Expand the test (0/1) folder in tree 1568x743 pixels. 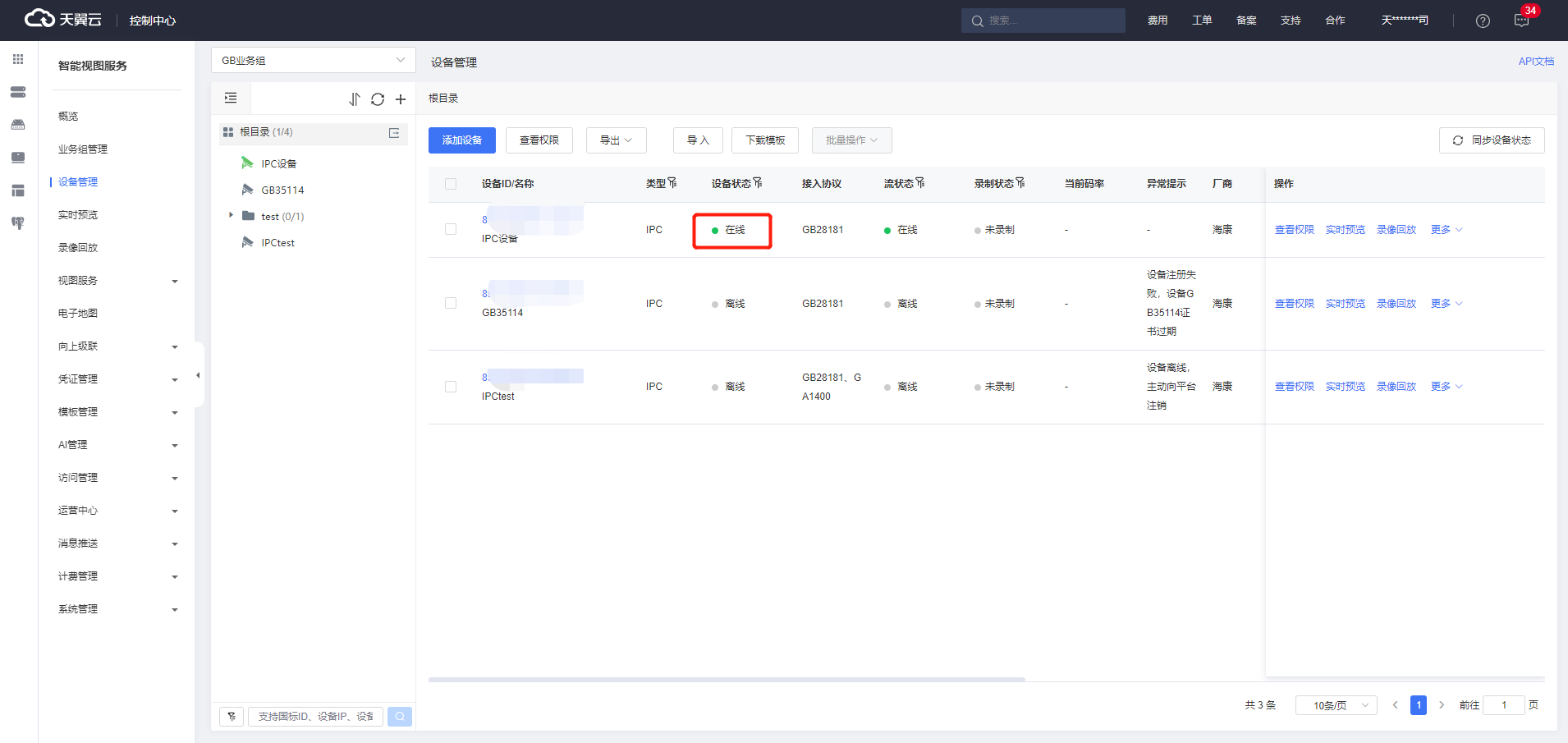point(231,215)
